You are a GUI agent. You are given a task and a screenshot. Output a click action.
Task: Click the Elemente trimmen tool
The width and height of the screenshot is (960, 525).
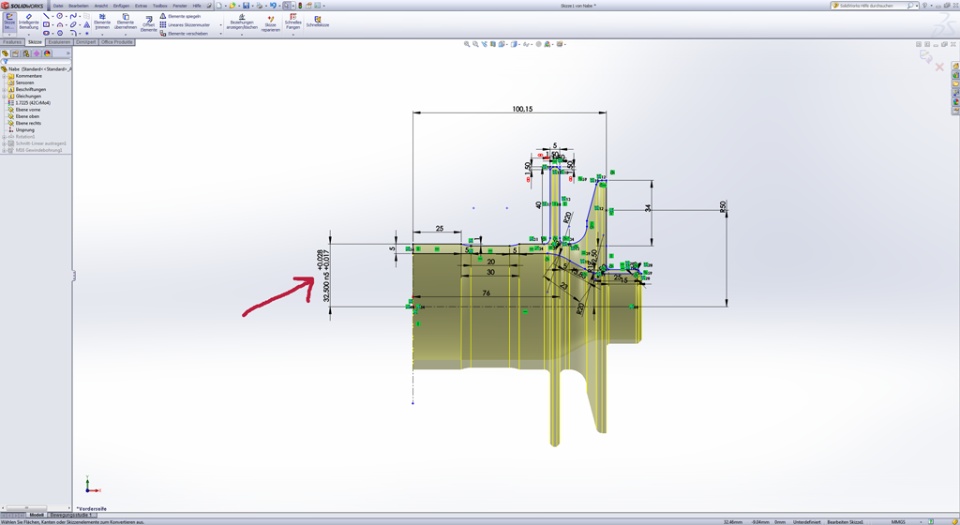tap(102, 22)
